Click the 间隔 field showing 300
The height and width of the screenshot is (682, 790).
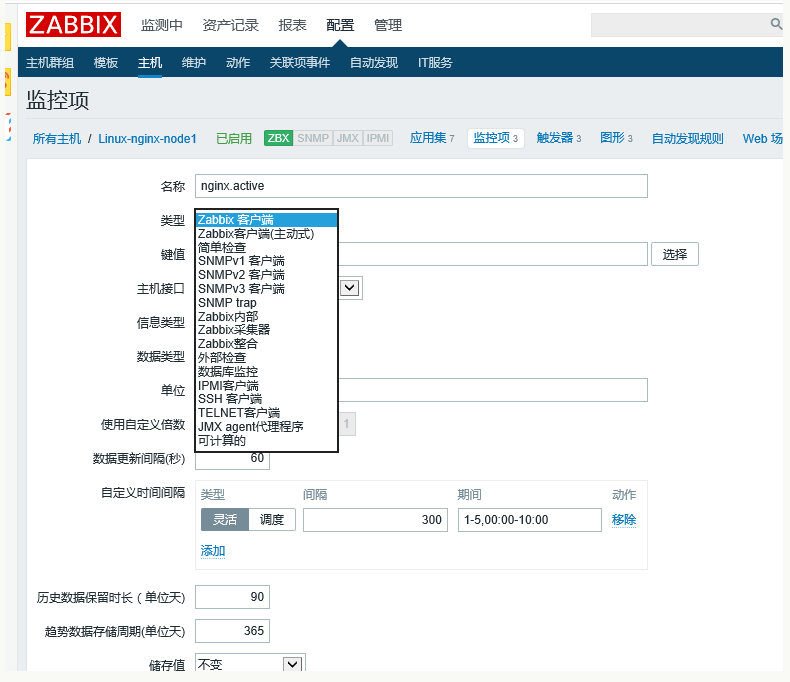[375, 519]
